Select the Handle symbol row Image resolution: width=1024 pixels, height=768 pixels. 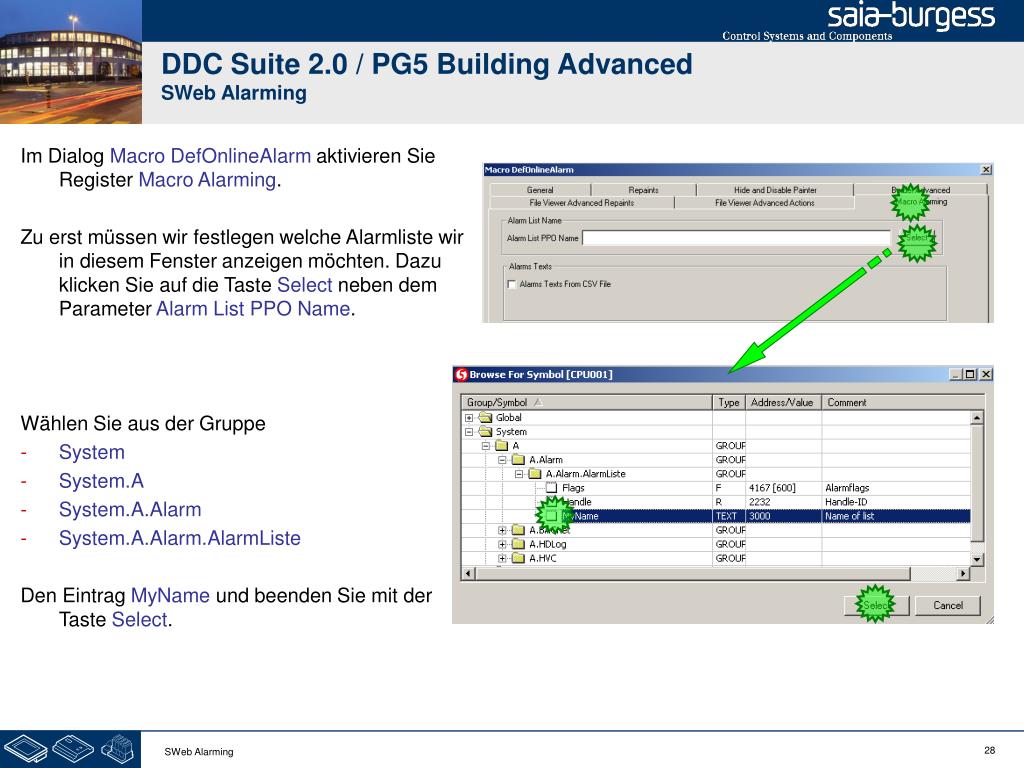(x=716, y=502)
